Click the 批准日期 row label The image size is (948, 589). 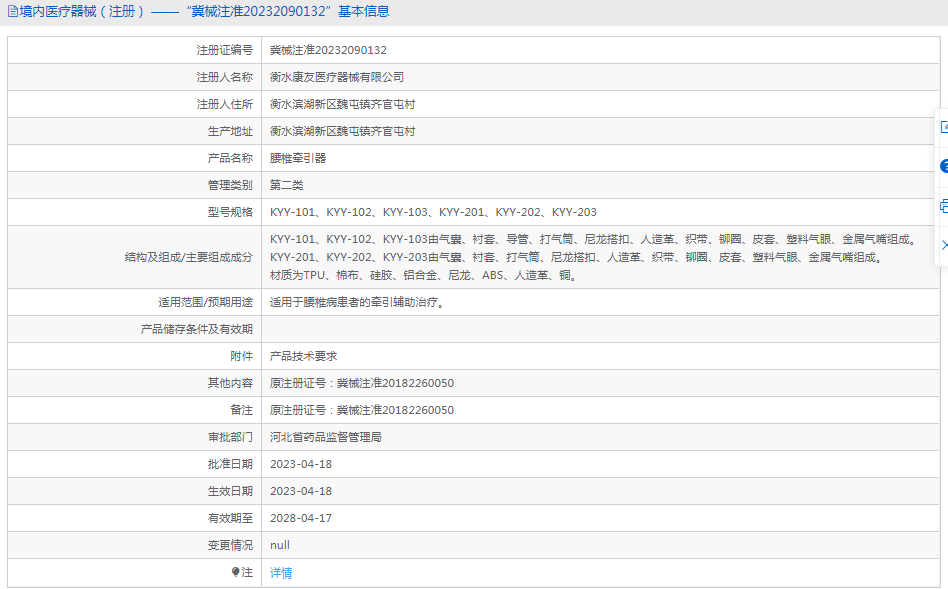pyautogui.click(x=230, y=464)
